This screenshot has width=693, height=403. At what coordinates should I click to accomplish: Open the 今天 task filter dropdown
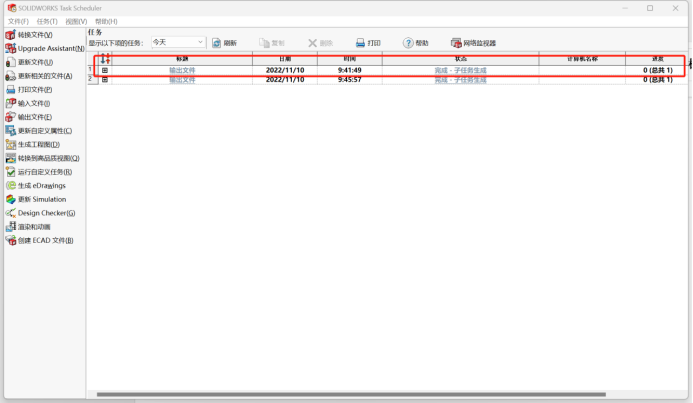coord(178,42)
